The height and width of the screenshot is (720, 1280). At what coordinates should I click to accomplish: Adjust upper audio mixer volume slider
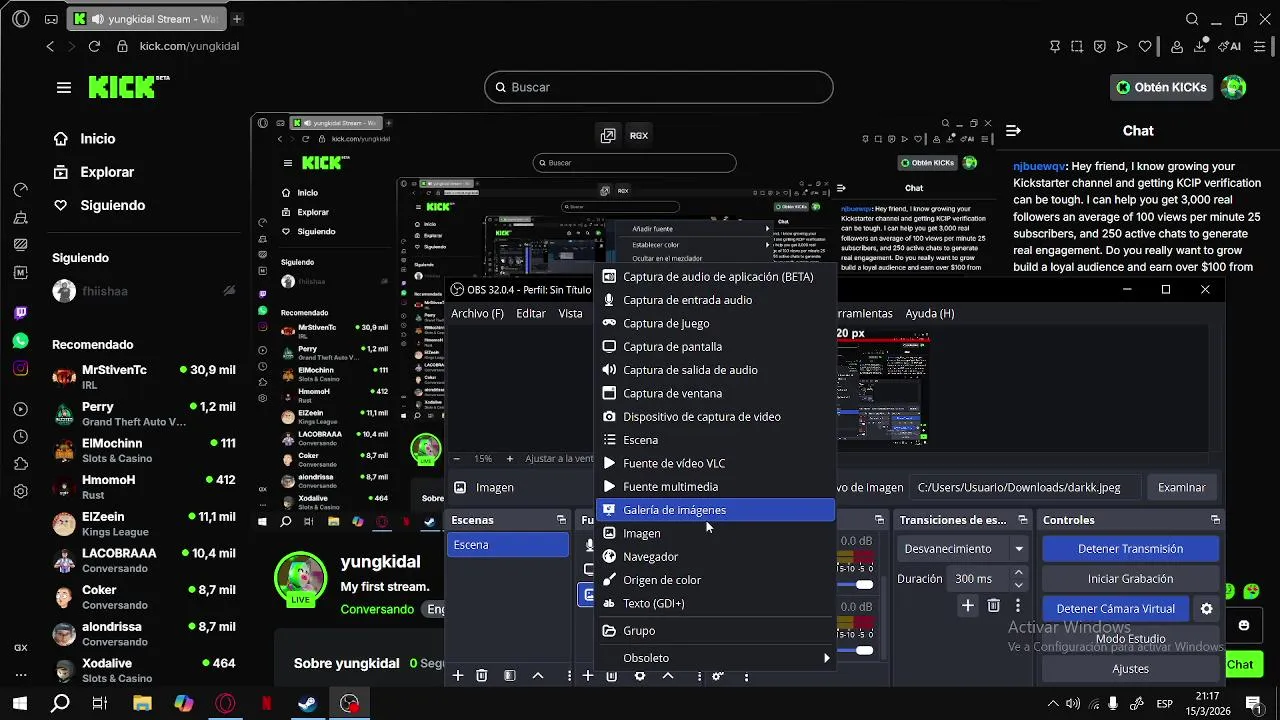click(864, 585)
